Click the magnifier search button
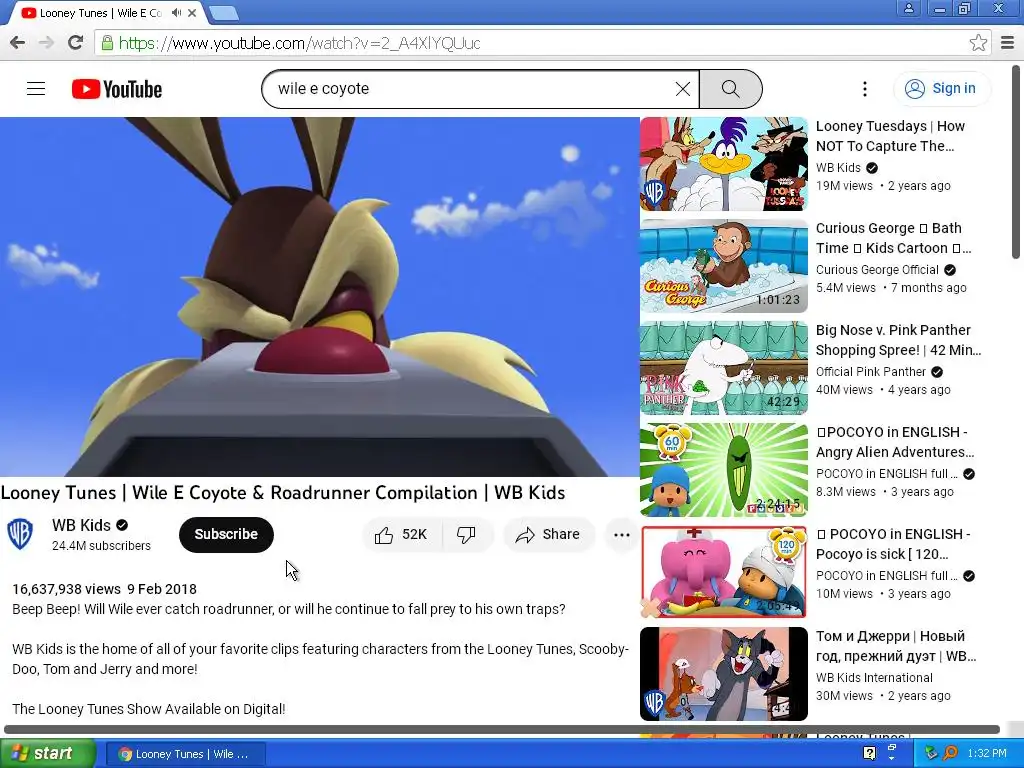Screen dimensions: 1024x768 [x=731, y=89]
